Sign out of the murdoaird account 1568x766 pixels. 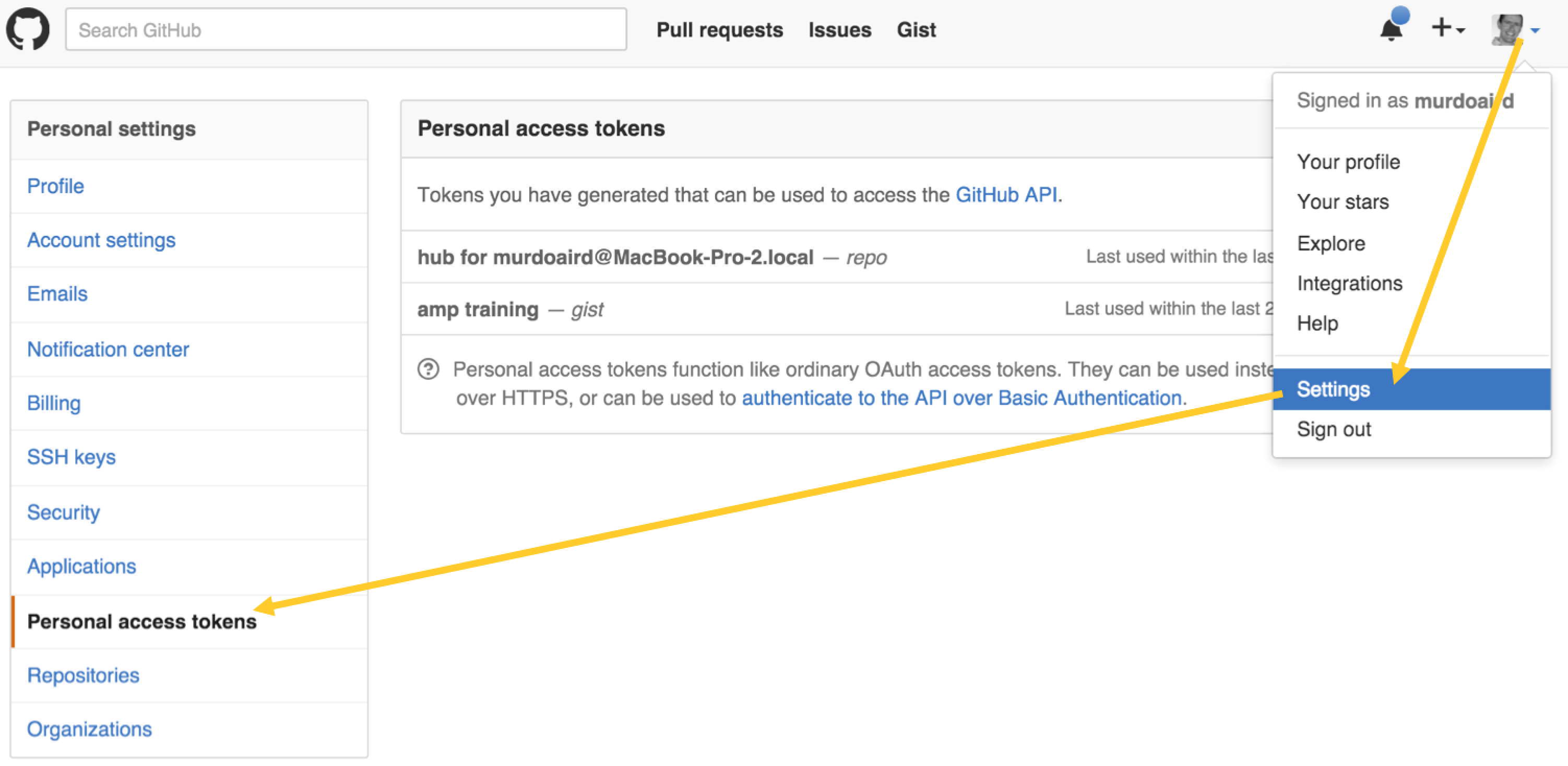point(1334,428)
